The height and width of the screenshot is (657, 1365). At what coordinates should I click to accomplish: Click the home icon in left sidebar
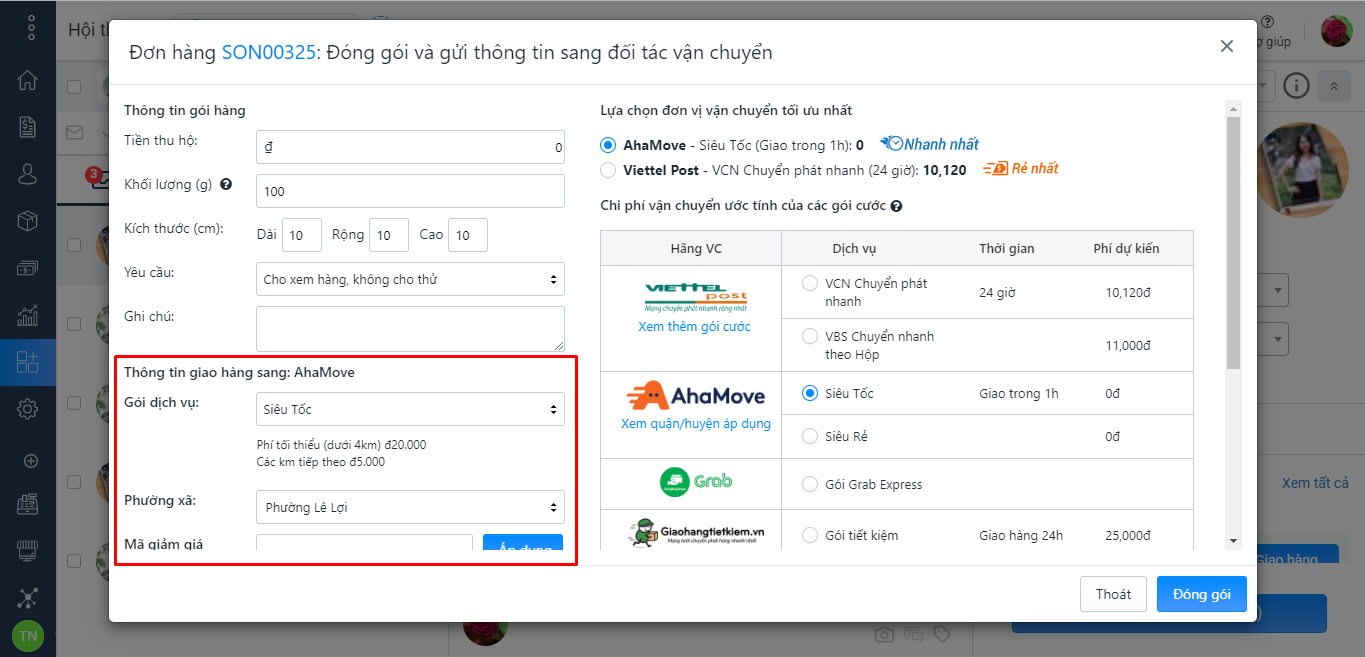(28, 81)
